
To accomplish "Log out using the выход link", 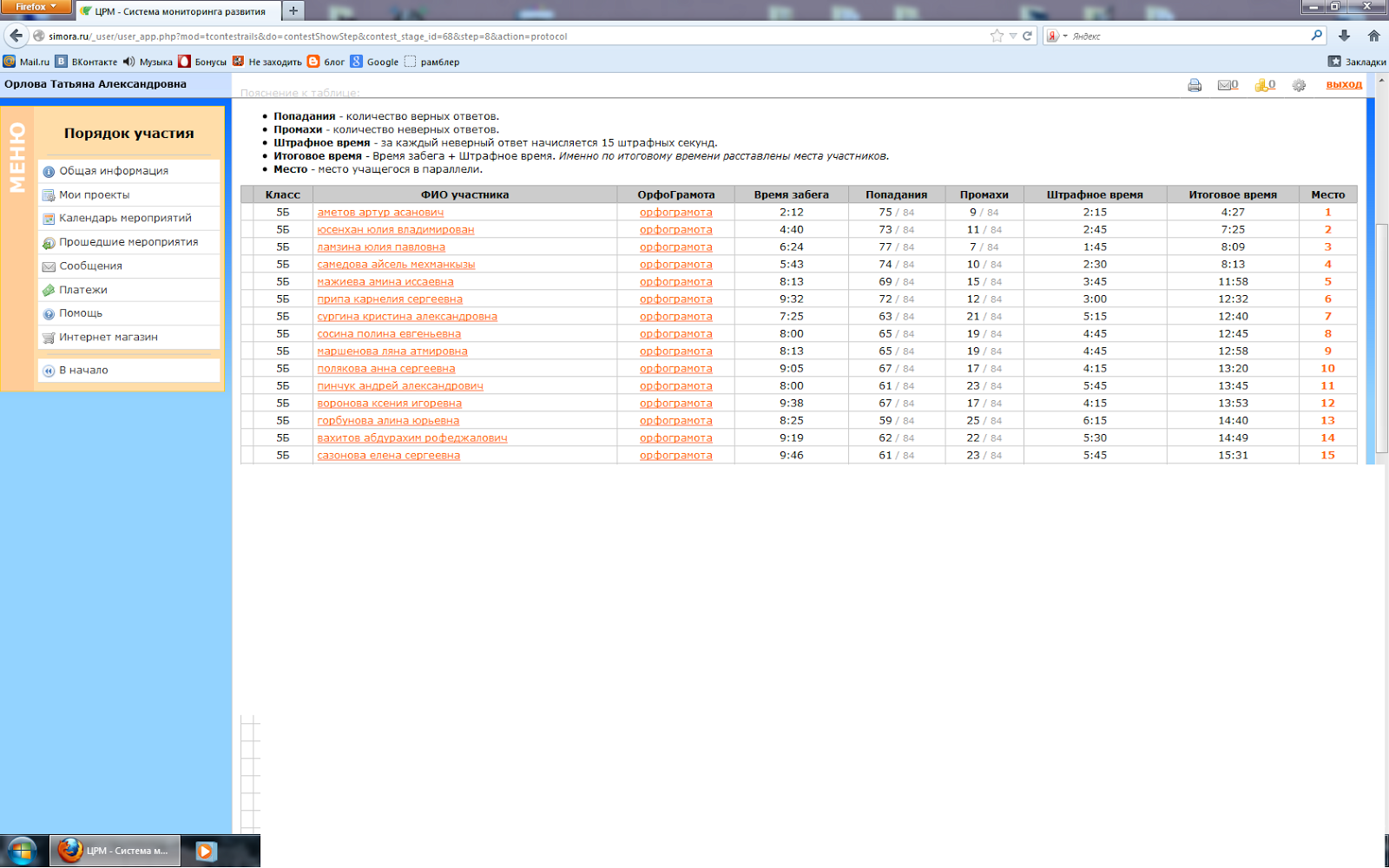I will click(x=1344, y=84).
